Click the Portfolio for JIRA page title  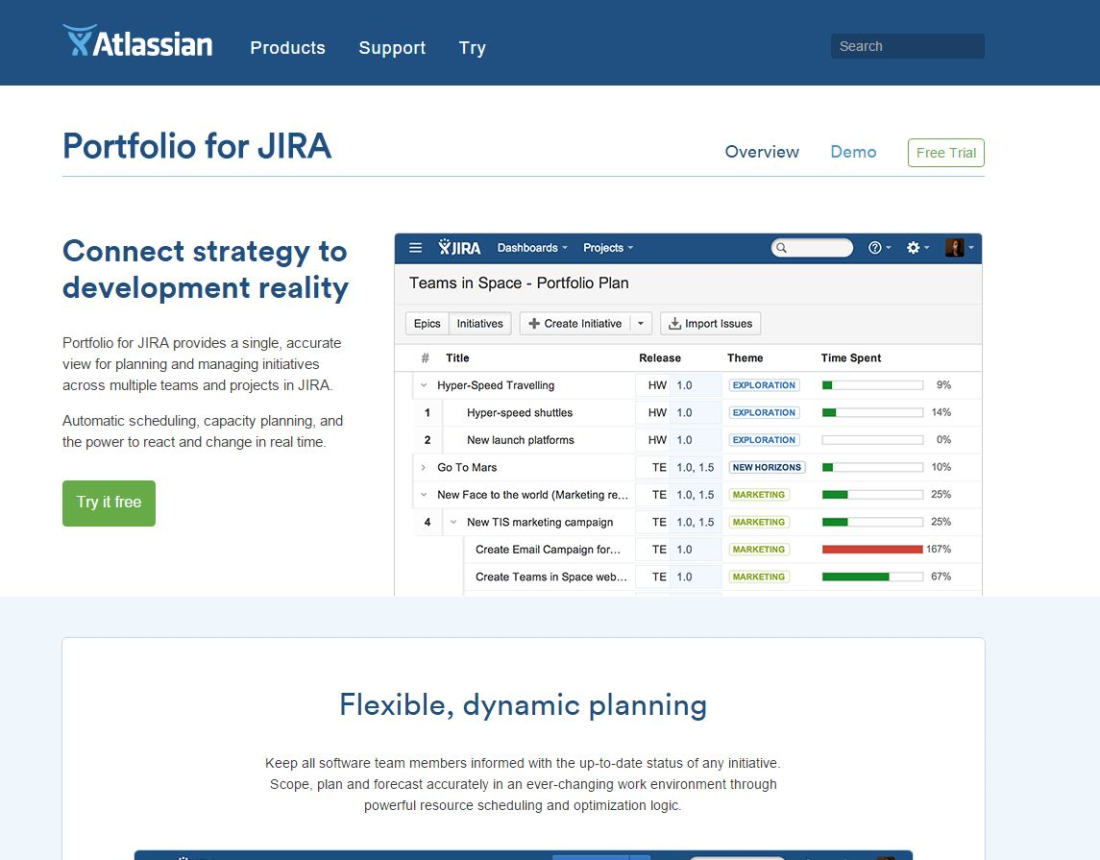(x=197, y=146)
